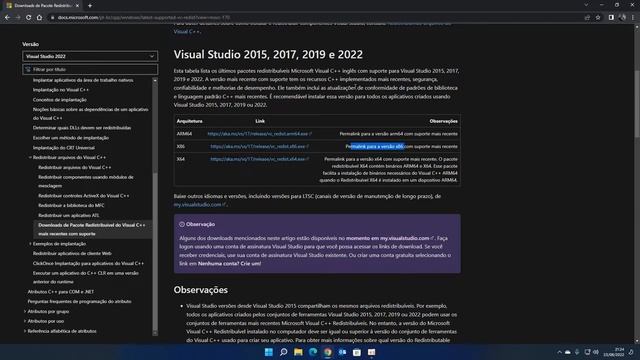Click the X86 vc_redist download link
640x360 pixels.
click(260, 146)
